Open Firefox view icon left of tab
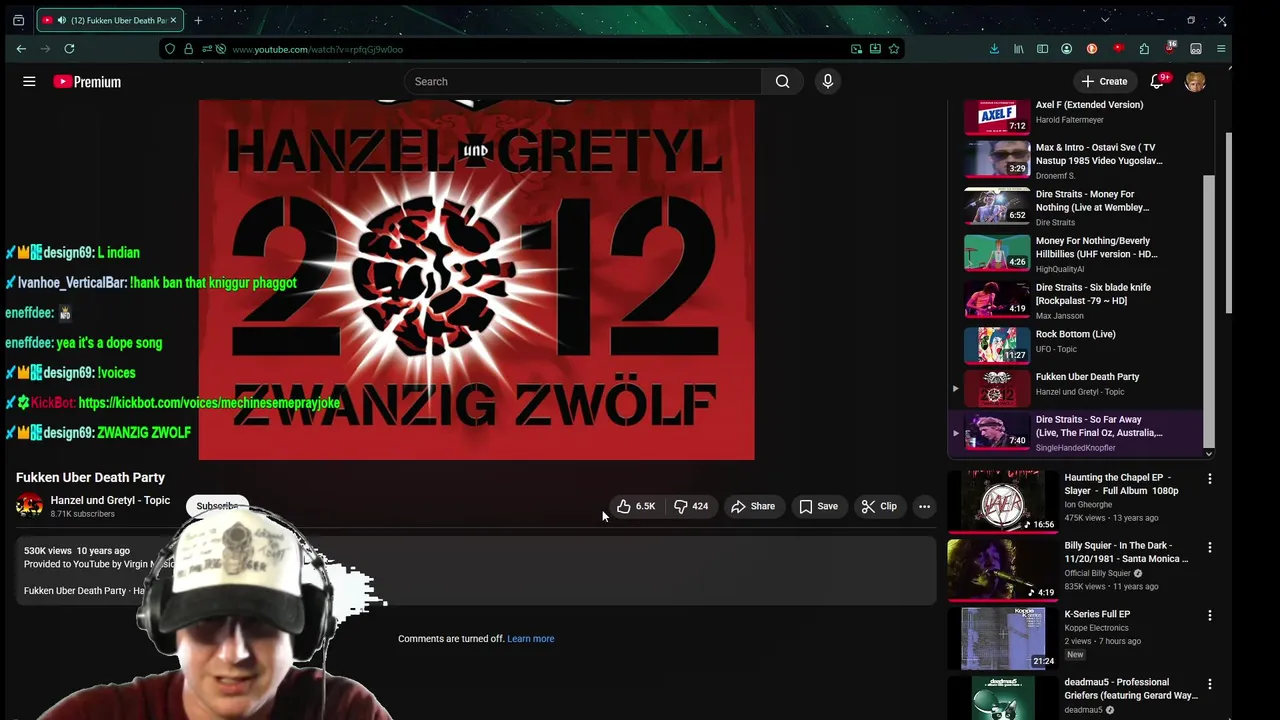The image size is (1280, 720). 18,20
